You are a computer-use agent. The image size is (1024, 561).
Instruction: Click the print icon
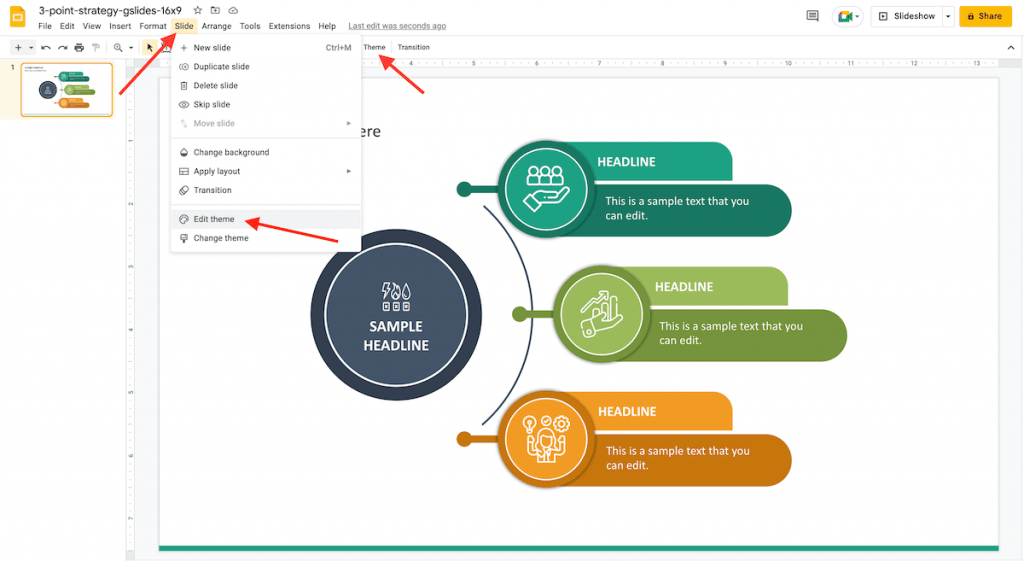tap(79, 47)
